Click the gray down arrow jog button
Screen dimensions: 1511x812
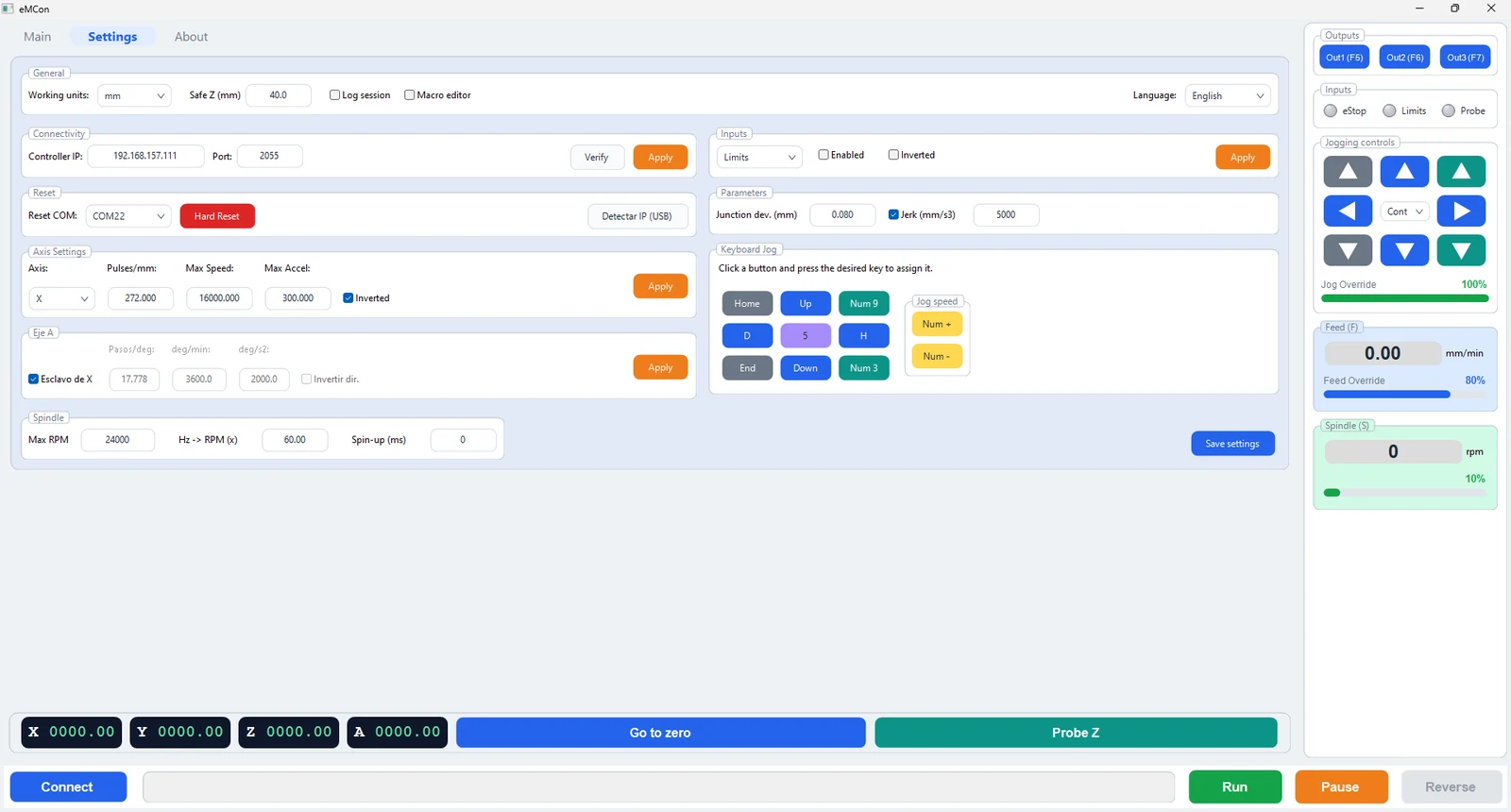[x=1348, y=250]
